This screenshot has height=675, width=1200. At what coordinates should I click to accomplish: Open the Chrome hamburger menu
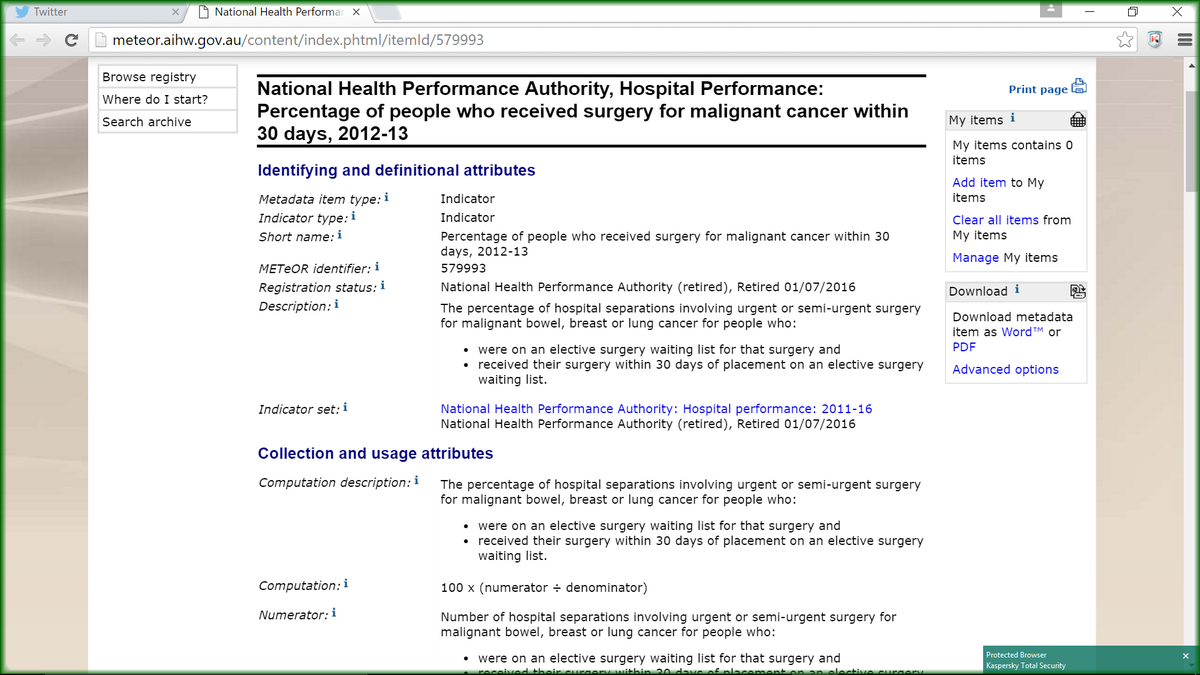(x=1184, y=40)
